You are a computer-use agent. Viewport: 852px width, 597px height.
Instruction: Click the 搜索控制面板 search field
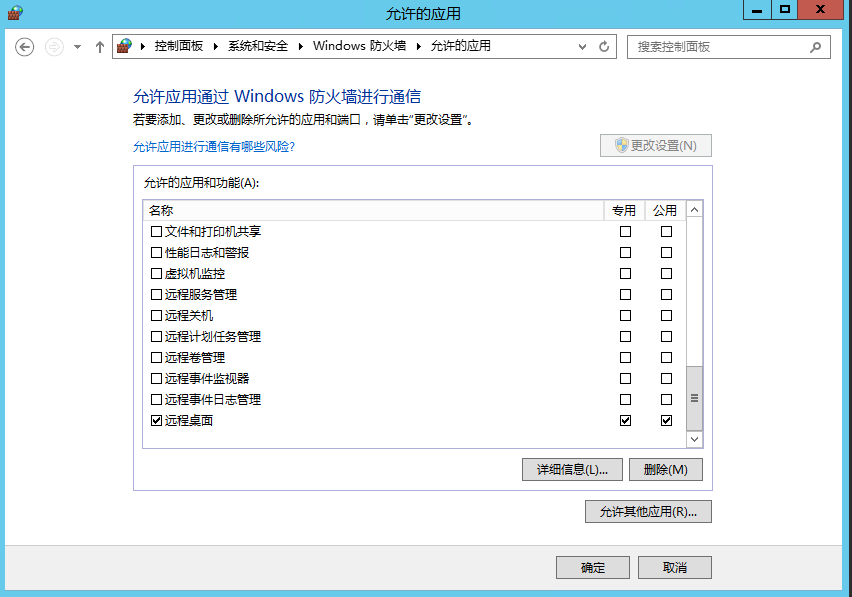718,47
